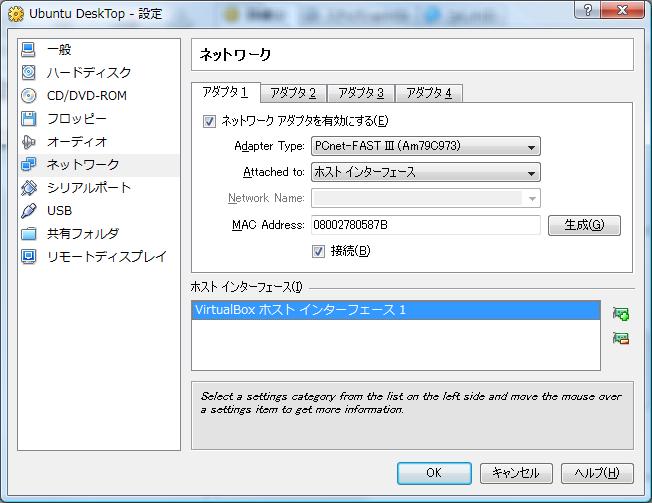Select 一般 in the settings category list
The width and height of the screenshot is (652, 503).
click(x=59, y=49)
